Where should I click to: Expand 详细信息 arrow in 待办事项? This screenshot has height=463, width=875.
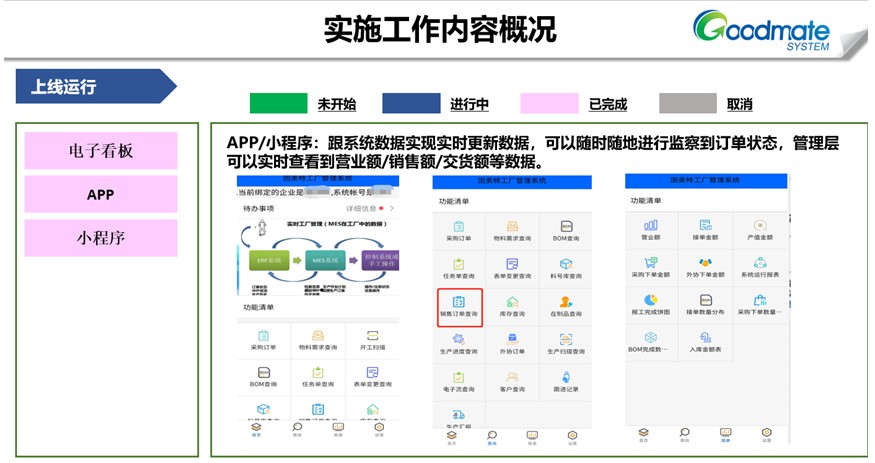pos(392,208)
